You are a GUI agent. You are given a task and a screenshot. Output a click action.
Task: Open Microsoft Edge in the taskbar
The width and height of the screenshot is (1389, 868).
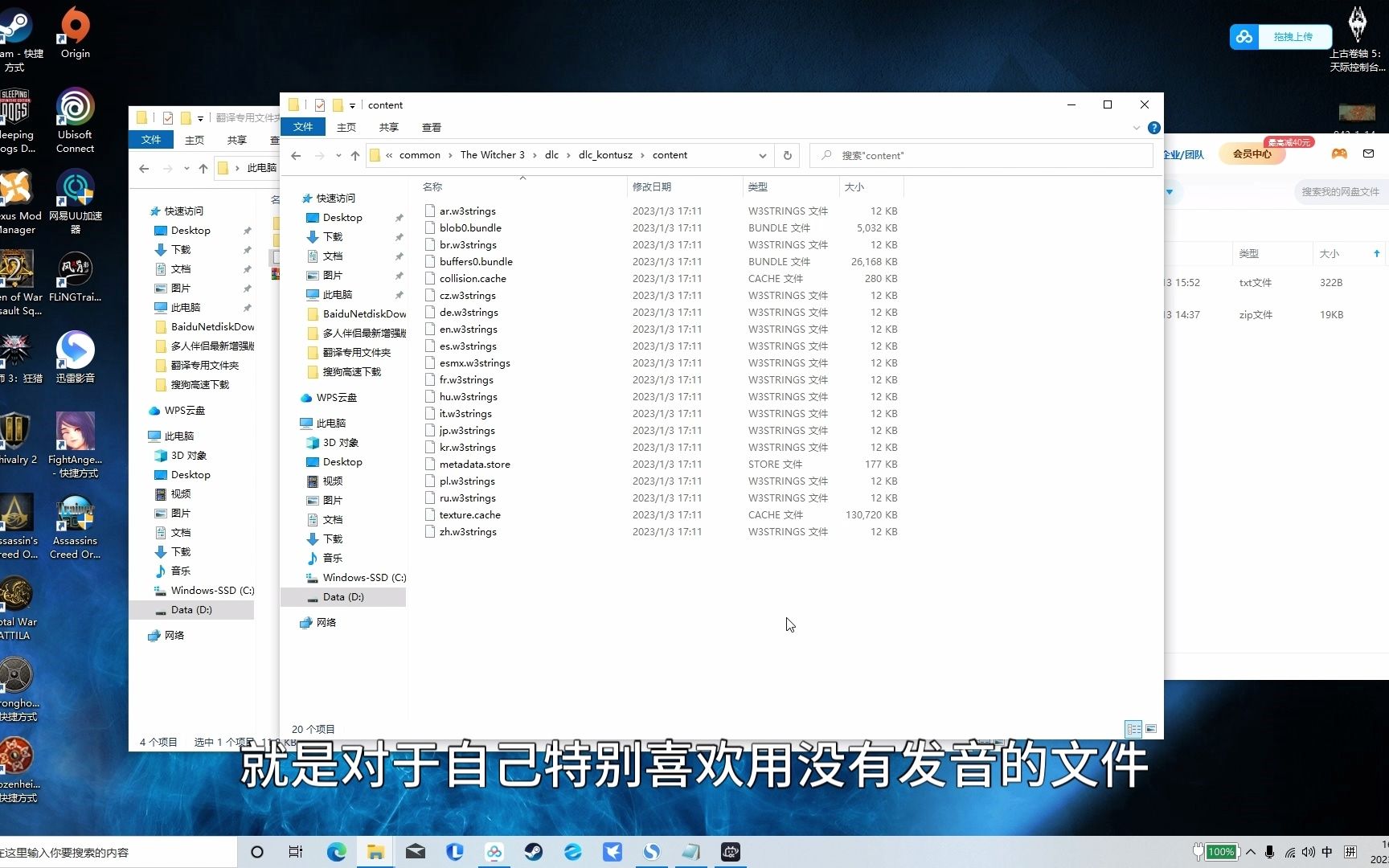(x=336, y=852)
